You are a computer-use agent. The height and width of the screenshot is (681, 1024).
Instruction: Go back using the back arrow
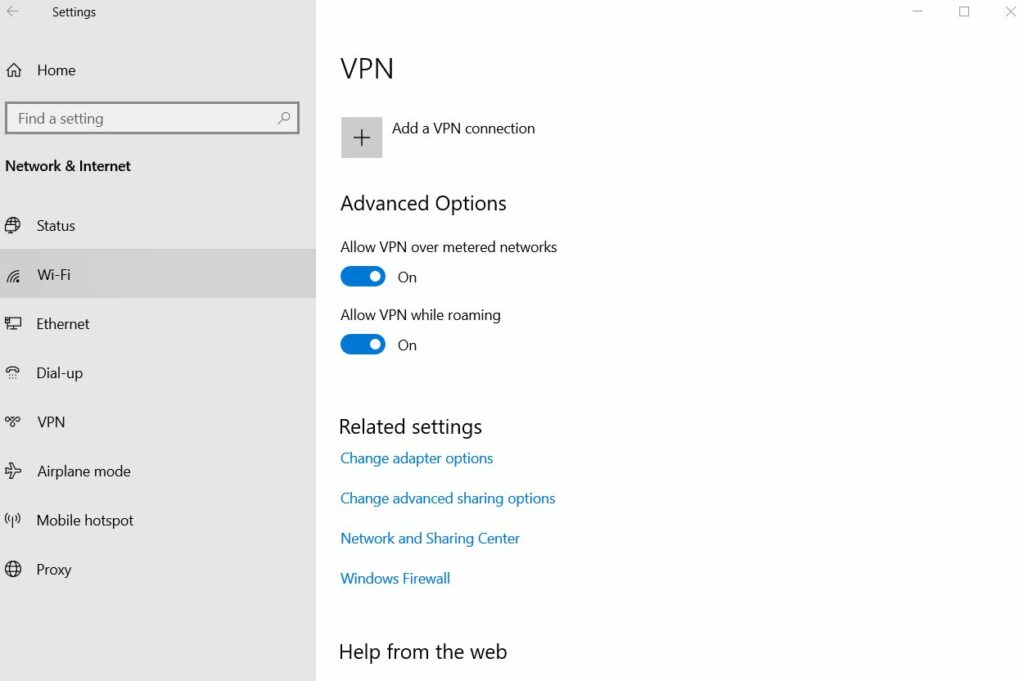(x=13, y=12)
